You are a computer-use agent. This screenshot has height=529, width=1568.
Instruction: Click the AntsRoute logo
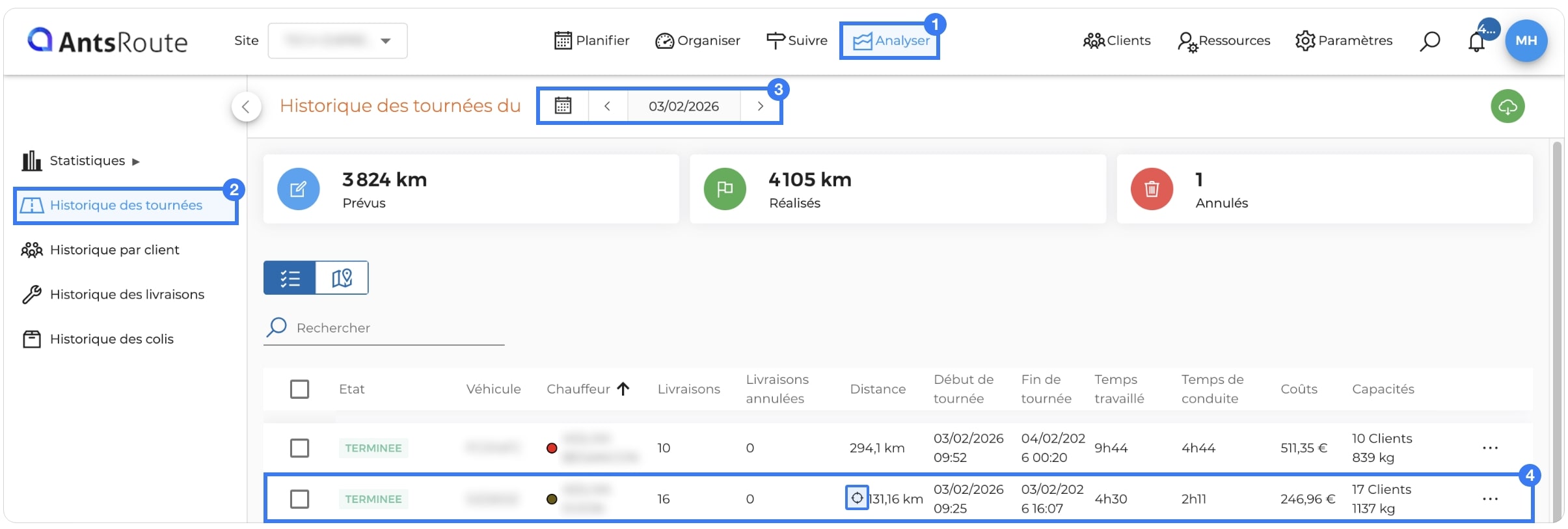coord(107,40)
